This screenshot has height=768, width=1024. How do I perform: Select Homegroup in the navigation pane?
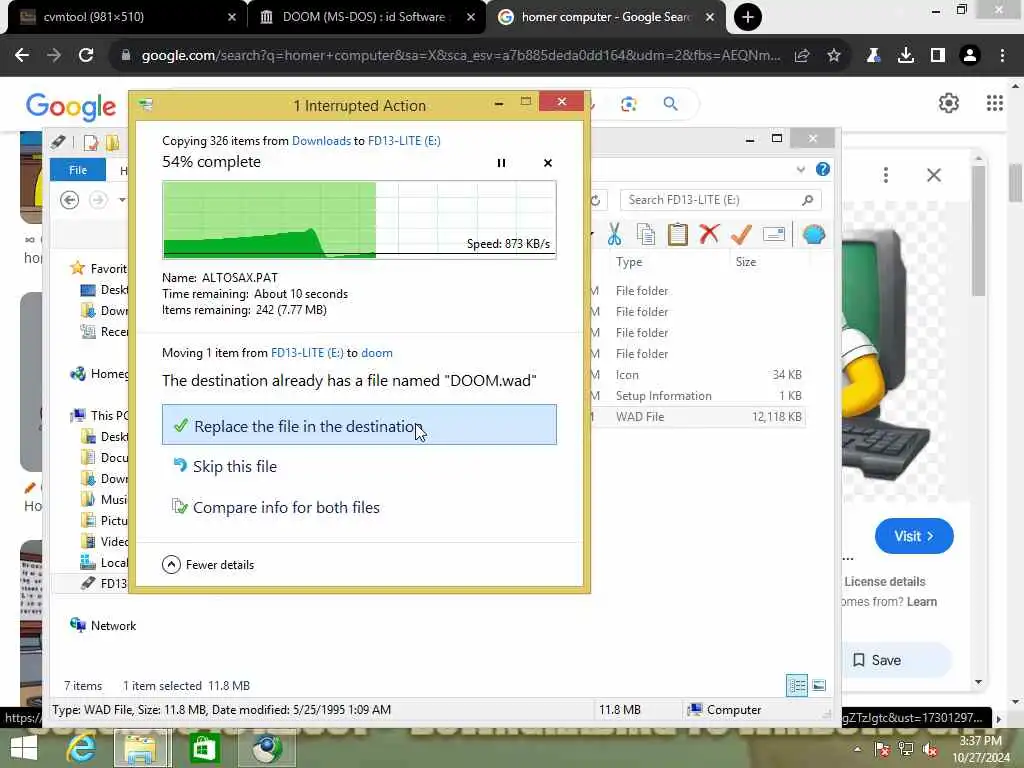[99, 374]
